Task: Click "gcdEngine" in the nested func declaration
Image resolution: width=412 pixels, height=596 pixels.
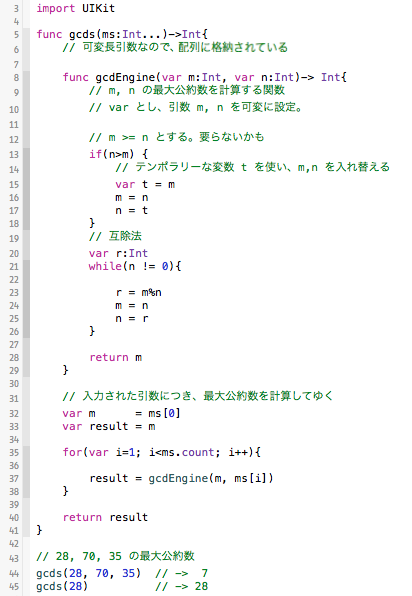Action: (125, 78)
